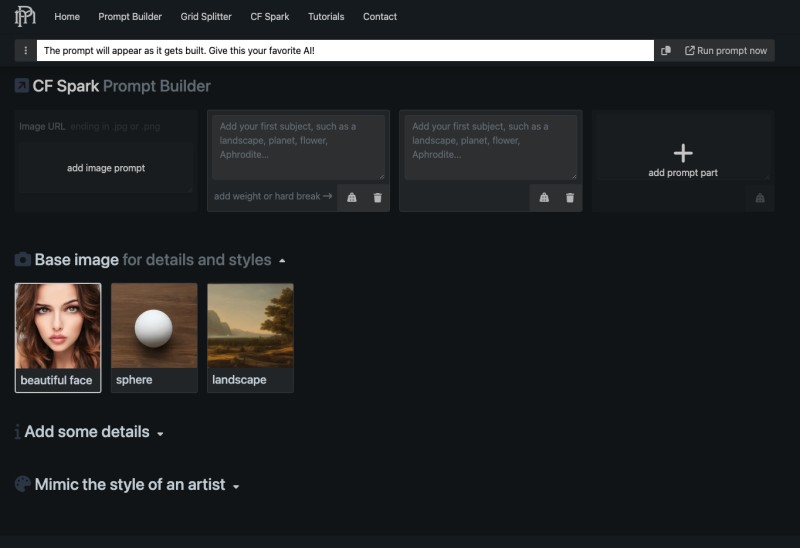This screenshot has height=548, width=800.
Task: Delete the first subject card with its trash icon
Action: click(x=378, y=197)
